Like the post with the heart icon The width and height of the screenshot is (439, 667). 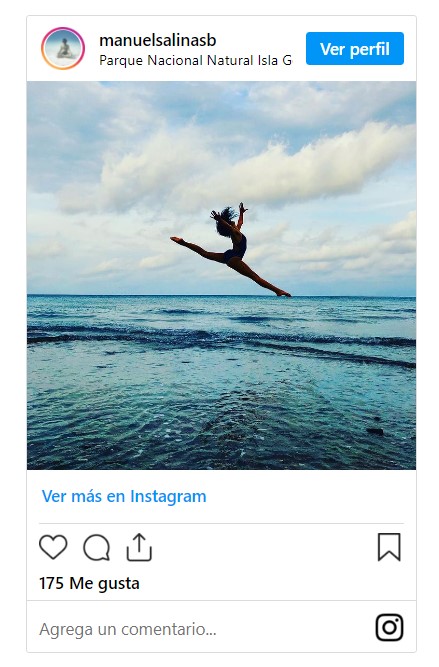click(x=53, y=547)
